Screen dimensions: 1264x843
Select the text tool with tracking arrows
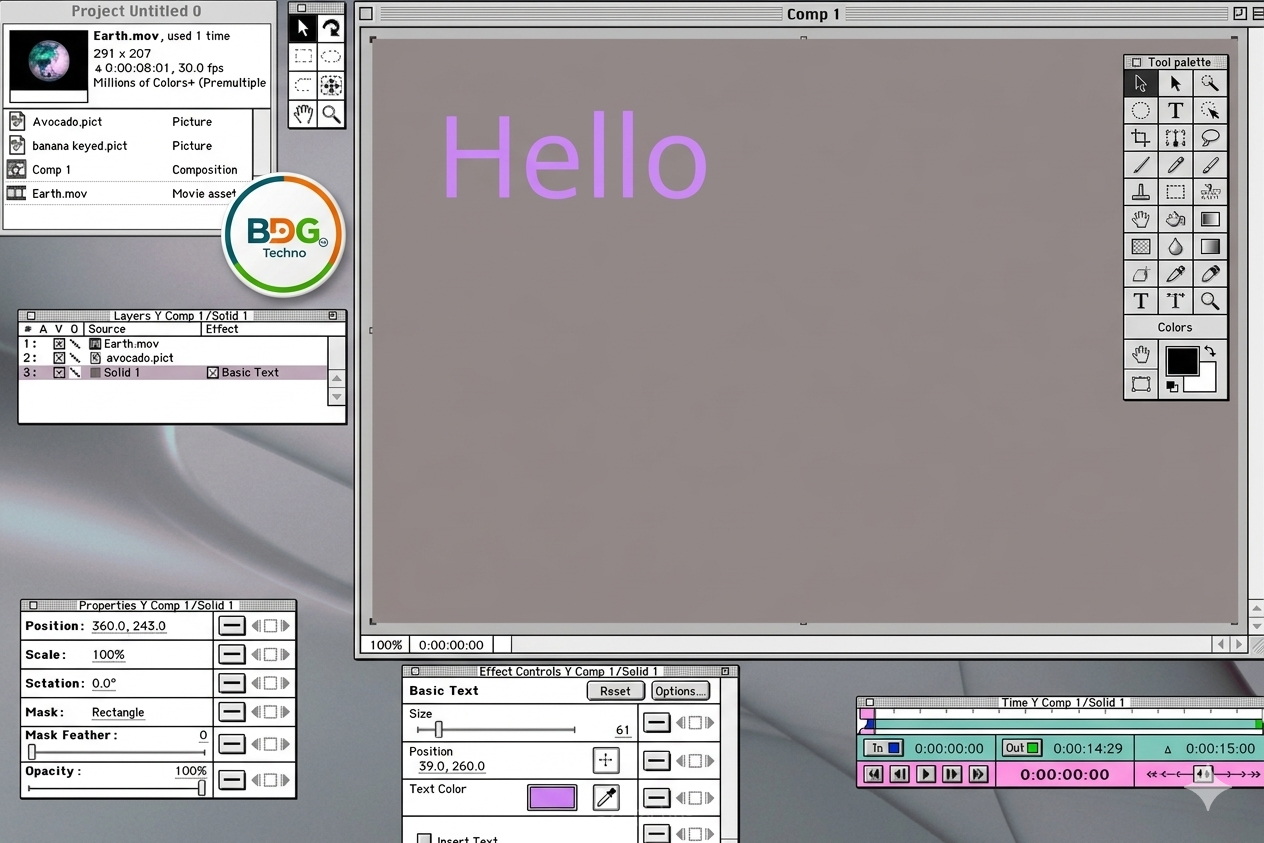pyautogui.click(x=1175, y=300)
